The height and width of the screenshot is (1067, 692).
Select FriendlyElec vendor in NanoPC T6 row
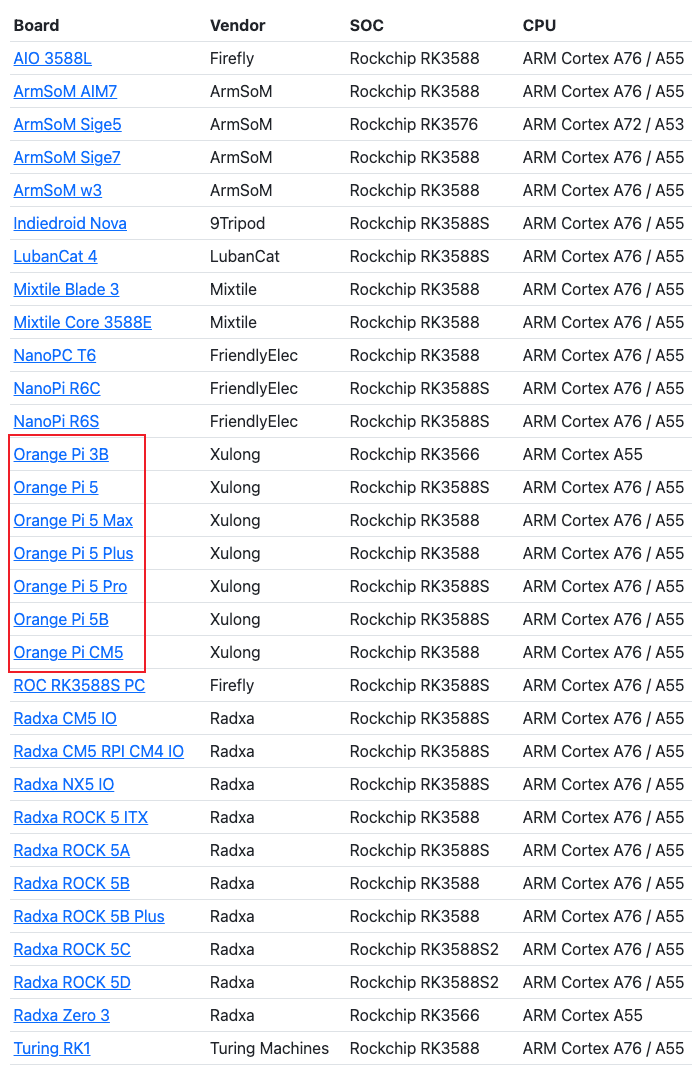[x=254, y=355]
